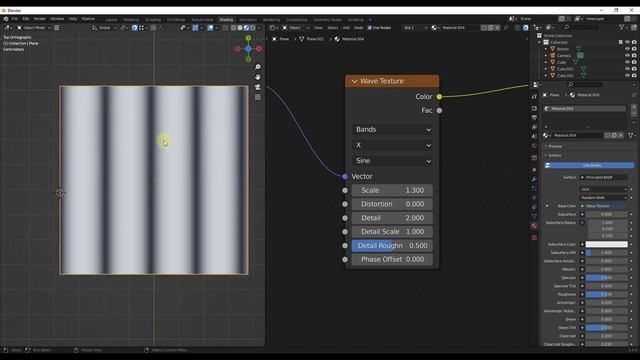640x360 pixels.
Task: Open the Render menu
Action: 40,19
